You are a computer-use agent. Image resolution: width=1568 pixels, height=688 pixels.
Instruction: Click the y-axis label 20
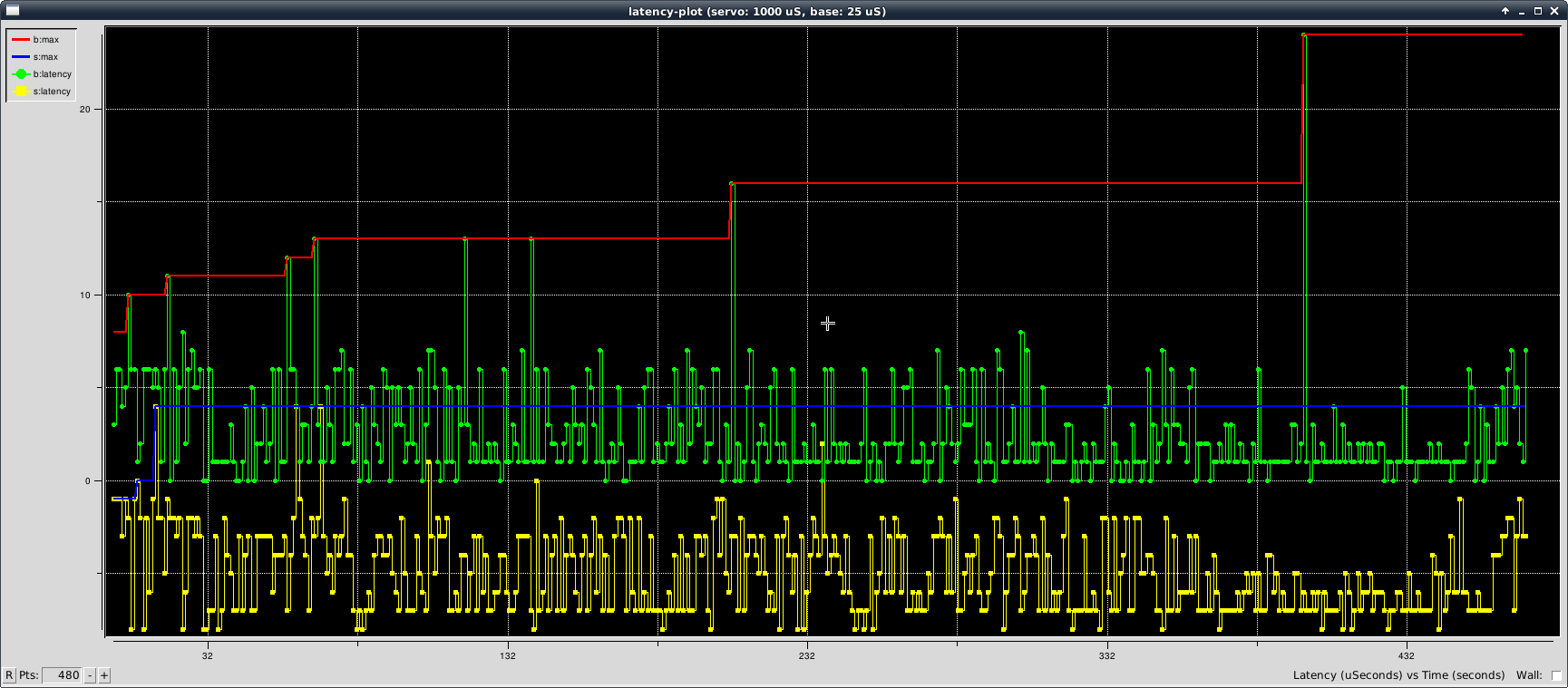coord(85,110)
